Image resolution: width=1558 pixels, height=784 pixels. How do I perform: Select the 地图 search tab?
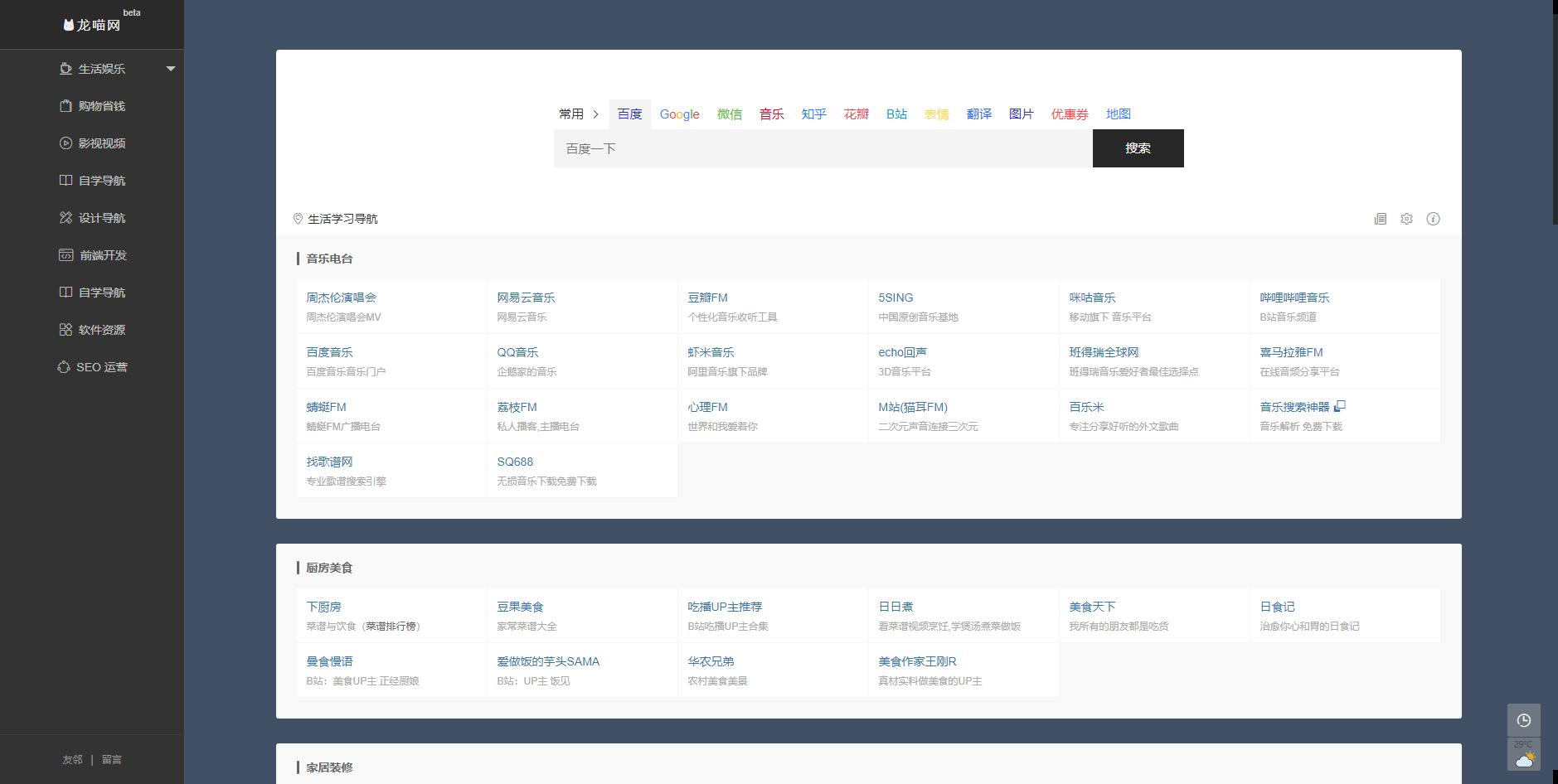tap(1118, 114)
